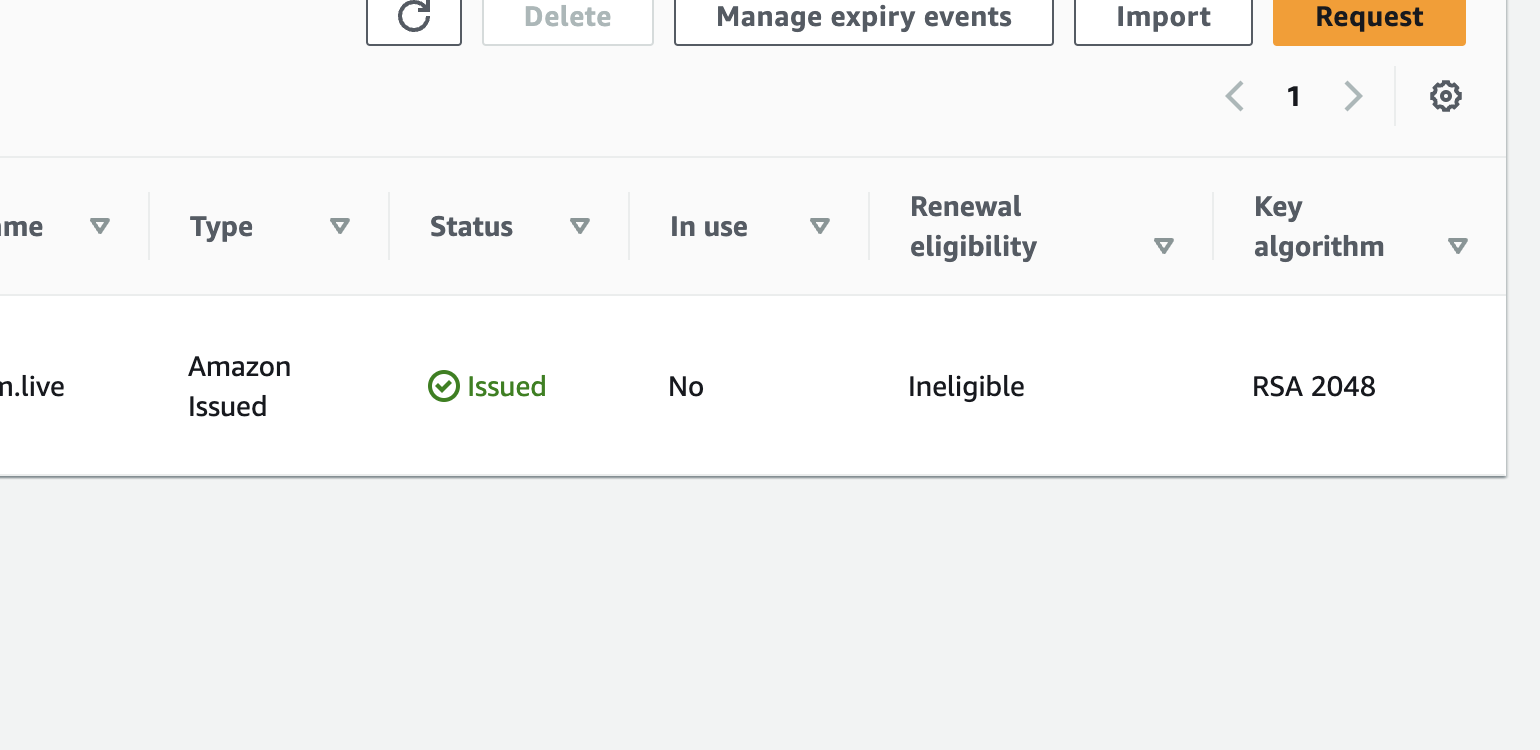This screenshot has height=750, width=1540.
Task: Select page number 1
Action: pyautogui.click(x=1294, y=96)
